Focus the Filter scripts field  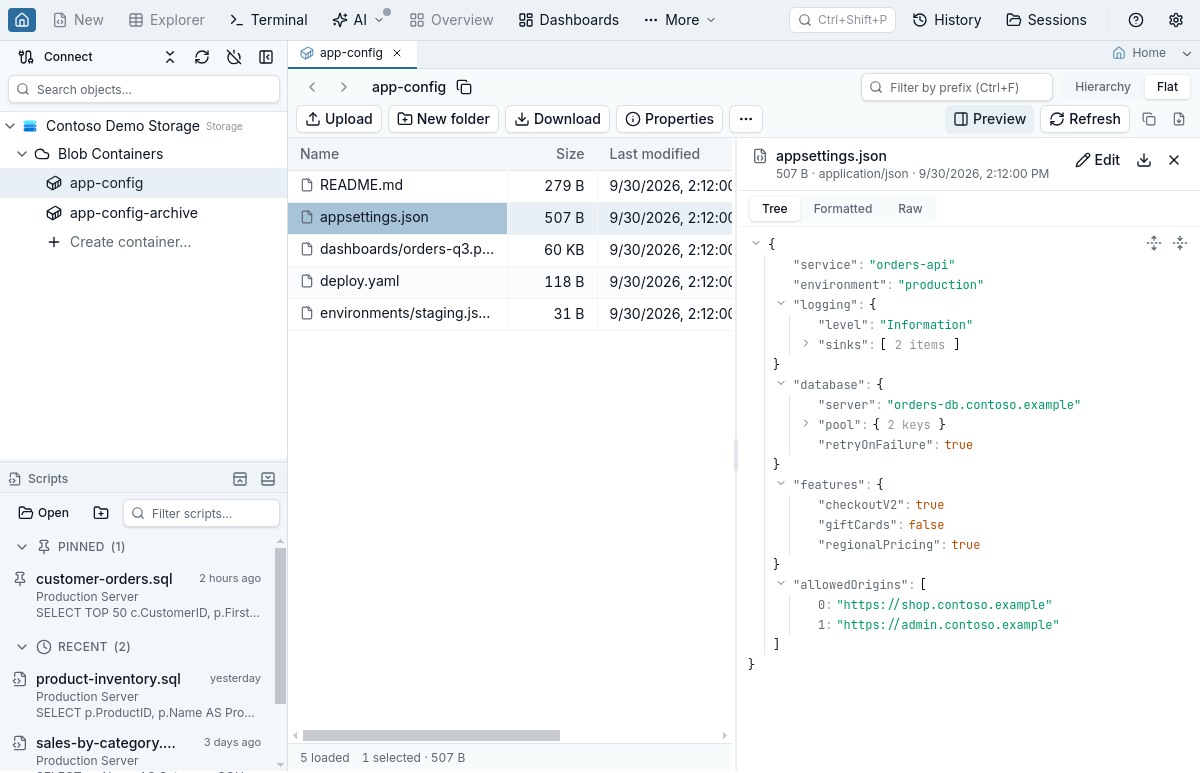[201, 513]
